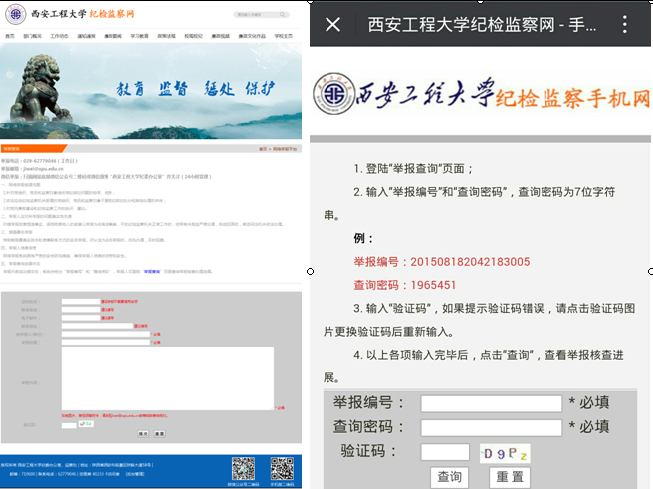Viewport: 653px width, 489px height.
Task: Click the 查询 button
Action: pos(449,477)
